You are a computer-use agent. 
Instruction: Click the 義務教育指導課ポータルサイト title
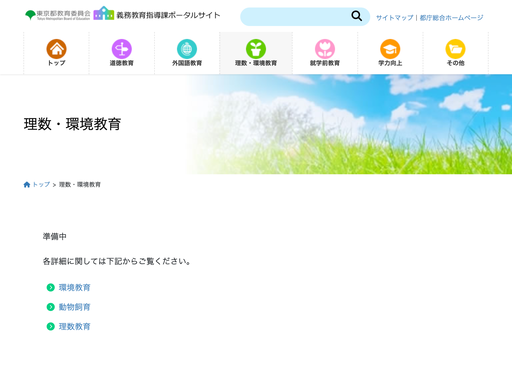[168, 15]
